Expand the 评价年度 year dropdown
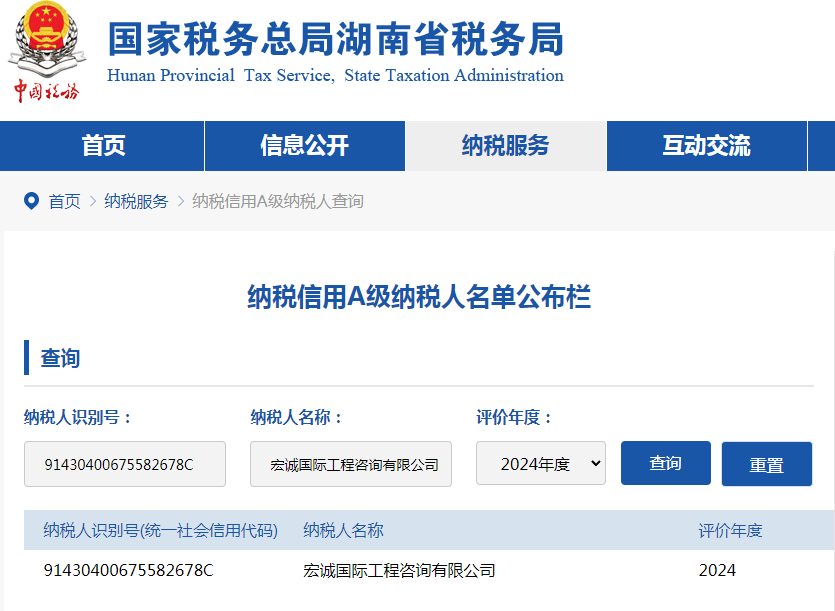 coord(541,463)
